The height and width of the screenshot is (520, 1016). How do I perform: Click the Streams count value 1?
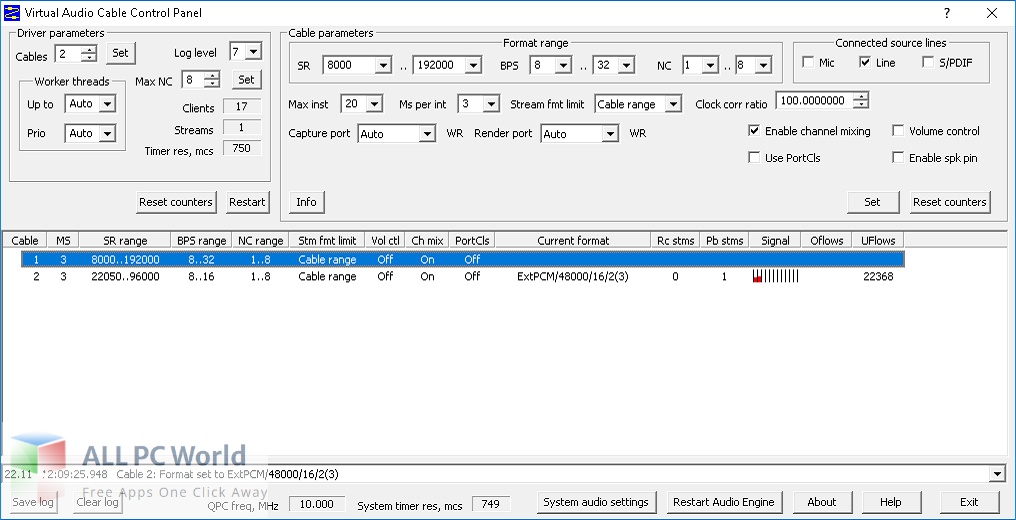[x=242, y=128]
